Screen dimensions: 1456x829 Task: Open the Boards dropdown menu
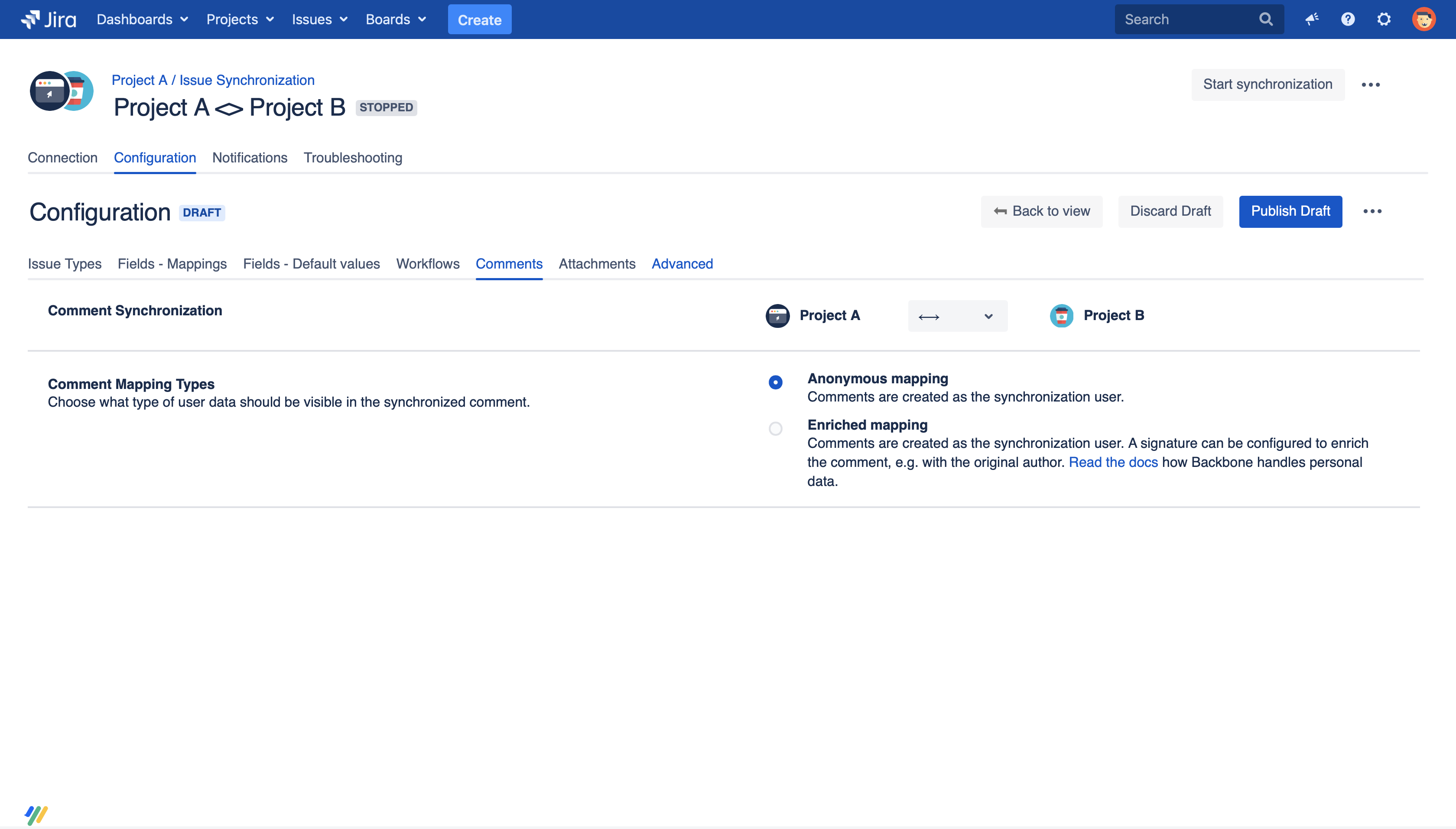[396, 19]
